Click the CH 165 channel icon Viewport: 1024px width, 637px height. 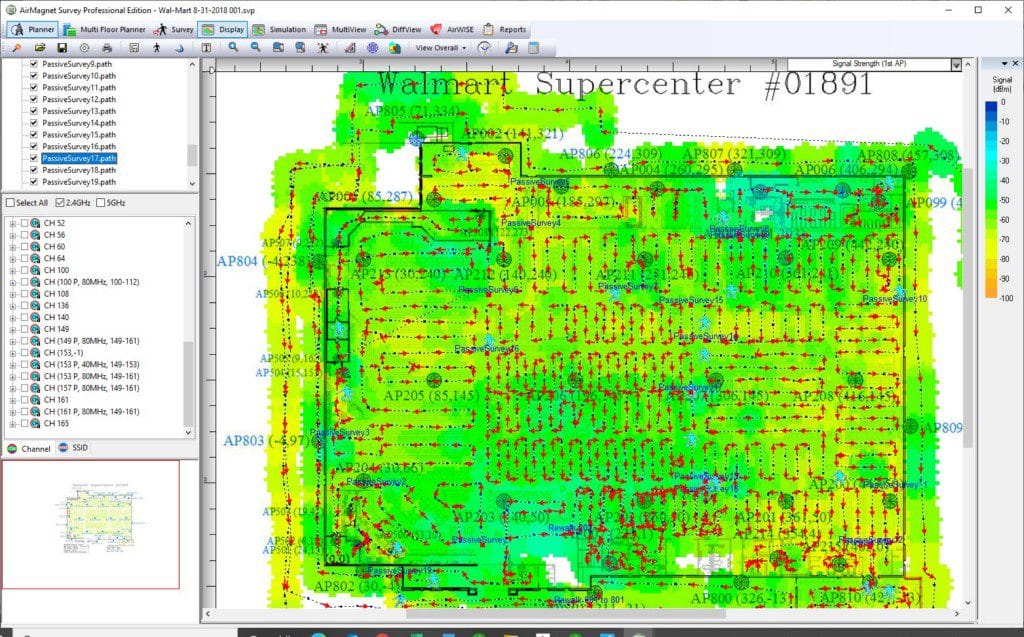click(x=35, y=424)
